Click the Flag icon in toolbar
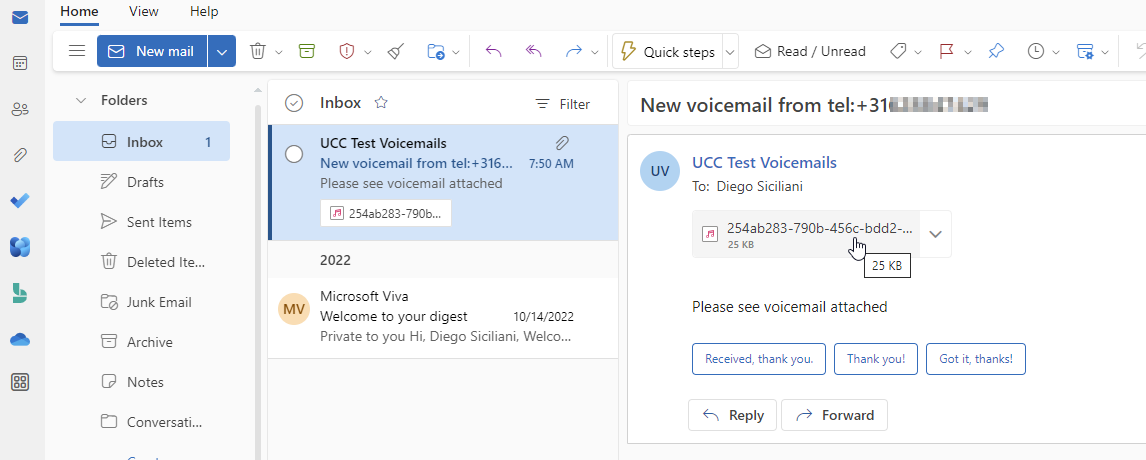This screenshot has width=1146, height=460. coord(946,51)
